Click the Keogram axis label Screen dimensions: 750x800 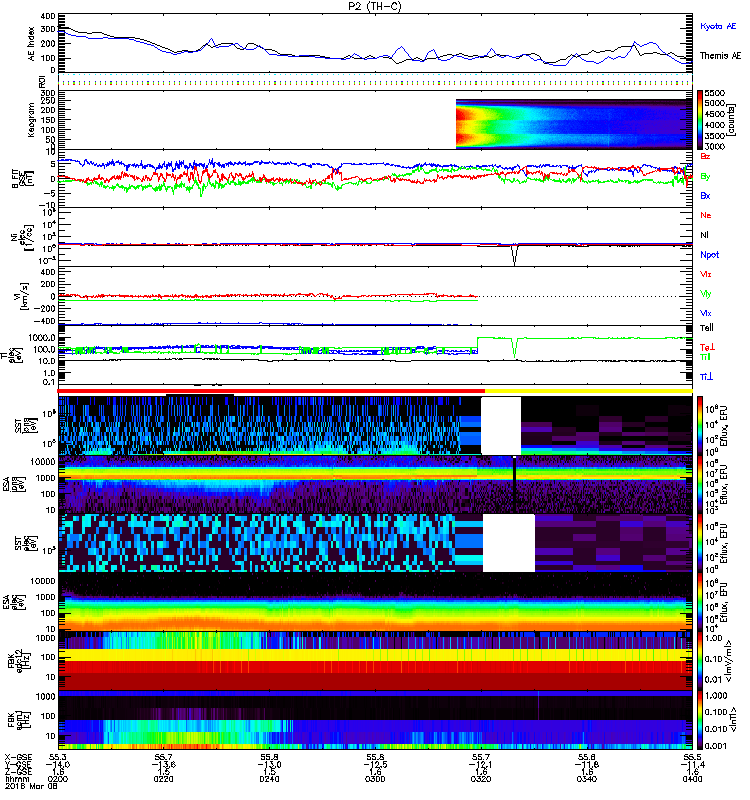click(x=31, y=119)
